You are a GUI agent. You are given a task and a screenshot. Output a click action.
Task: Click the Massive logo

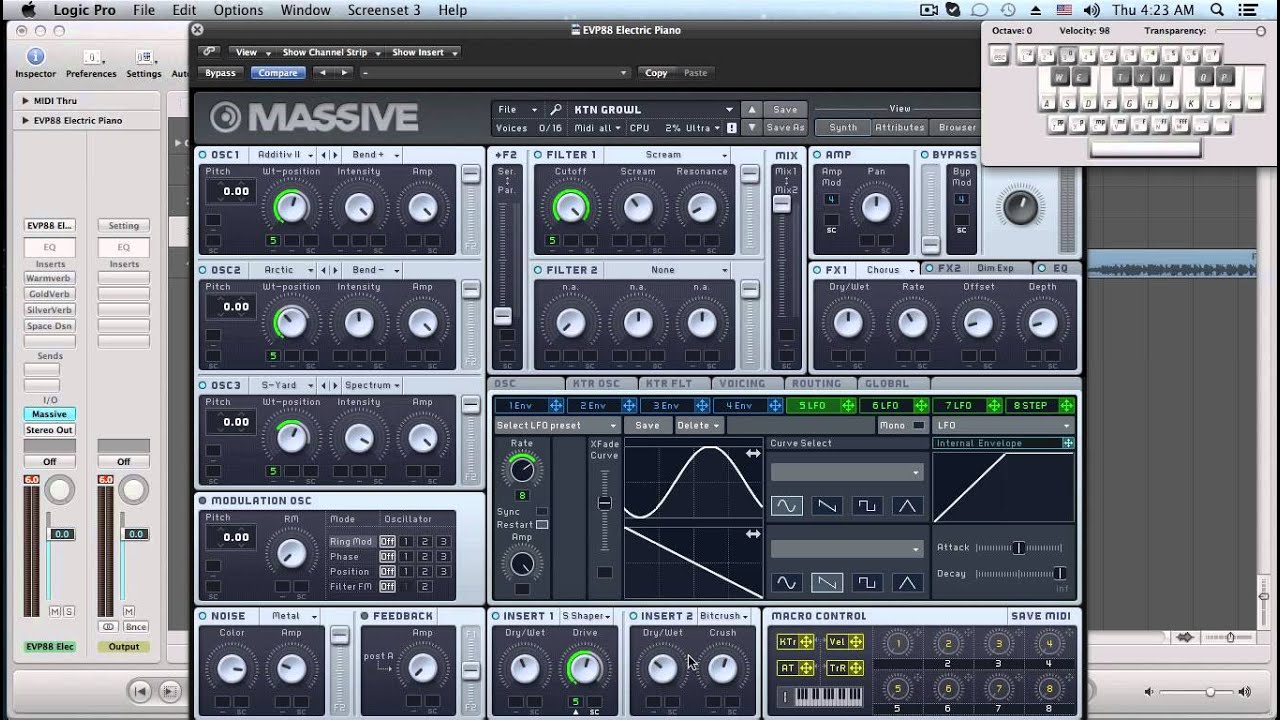pyautogui.click(x=314, y=118)
